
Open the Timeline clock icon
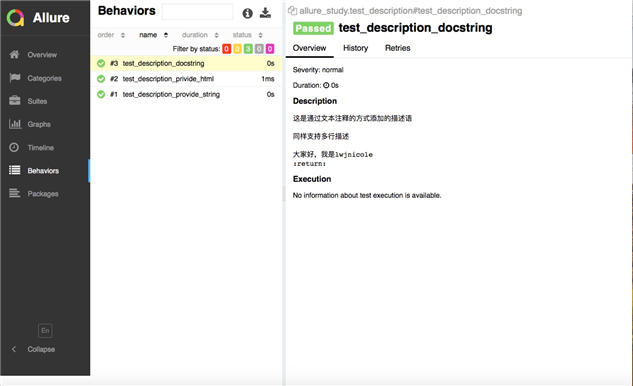[x=14, y=147]
